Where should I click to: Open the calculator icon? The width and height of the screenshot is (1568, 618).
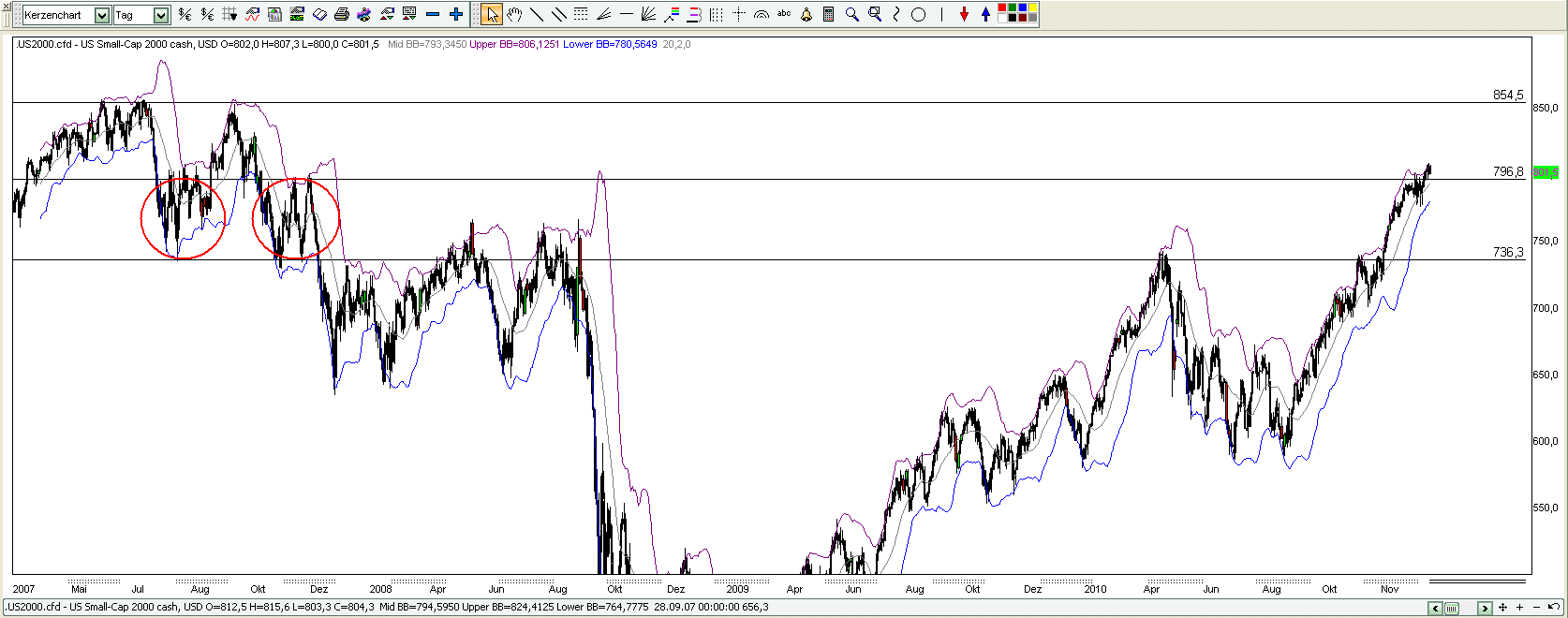click(x=829, y=14)
